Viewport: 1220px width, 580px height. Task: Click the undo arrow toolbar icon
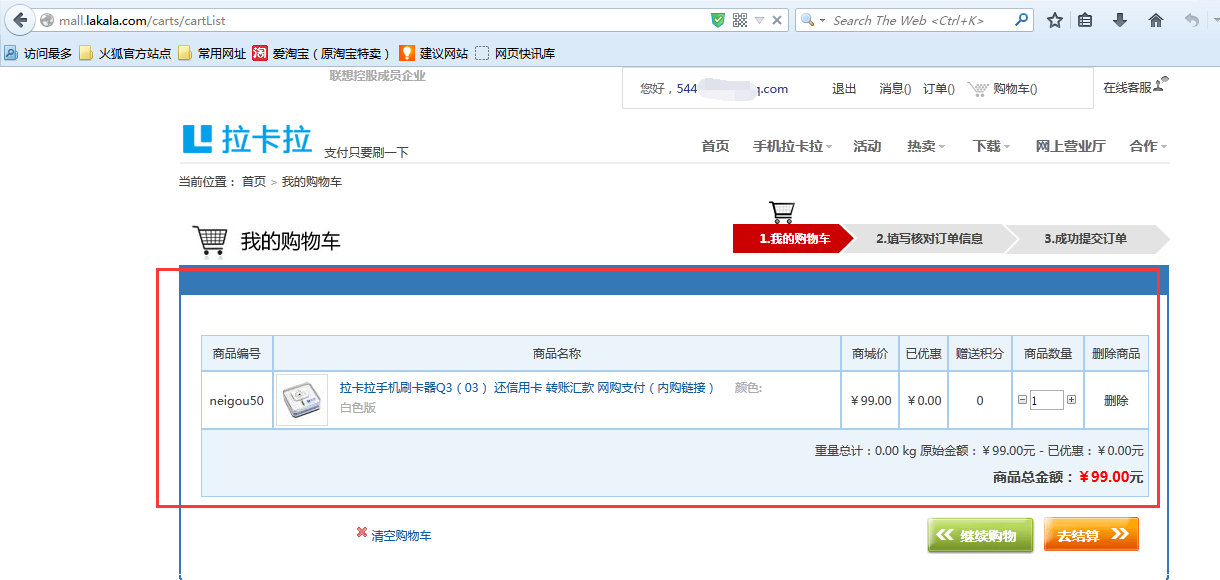pos(1191,20)
